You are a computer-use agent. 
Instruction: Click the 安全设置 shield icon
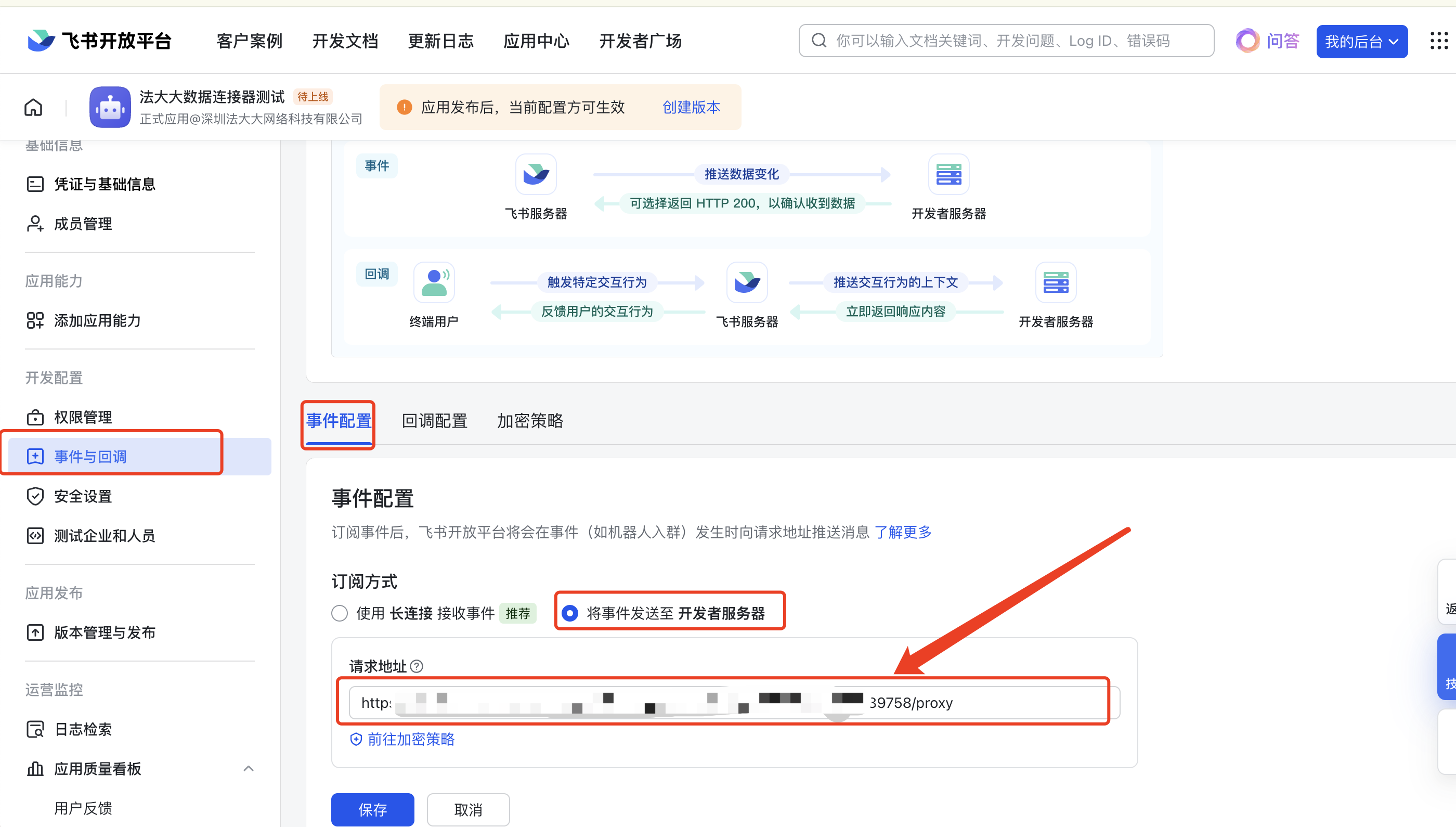pyautogui.click(x=35, y=496)
